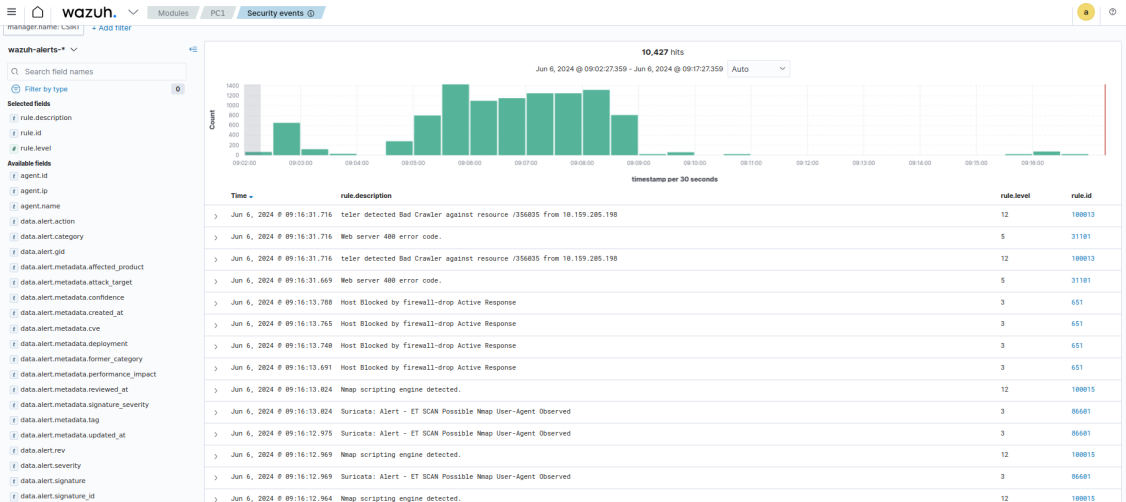Open rule 31101 link at 09:16:31.669
Viewport: 1126px width, 502px height.
1081,280
